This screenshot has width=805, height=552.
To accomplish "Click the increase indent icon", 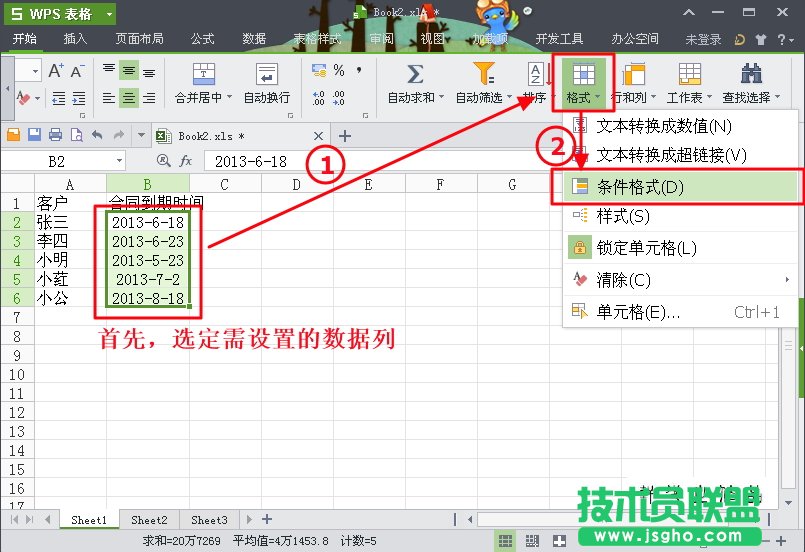I will pyautogui.click(x=79, y=98).
